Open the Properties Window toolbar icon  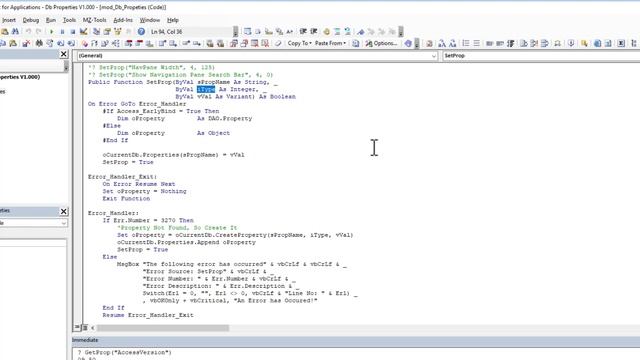(x=107, y=31)
